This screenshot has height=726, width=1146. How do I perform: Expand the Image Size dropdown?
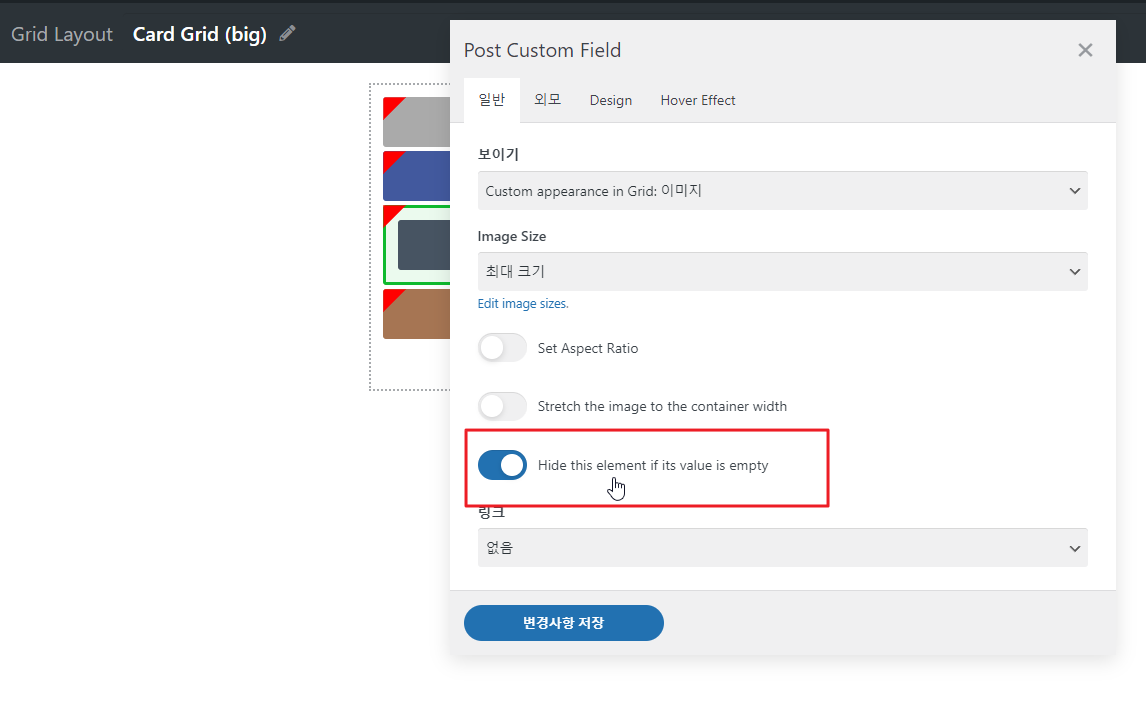click(x=782, y=271)
